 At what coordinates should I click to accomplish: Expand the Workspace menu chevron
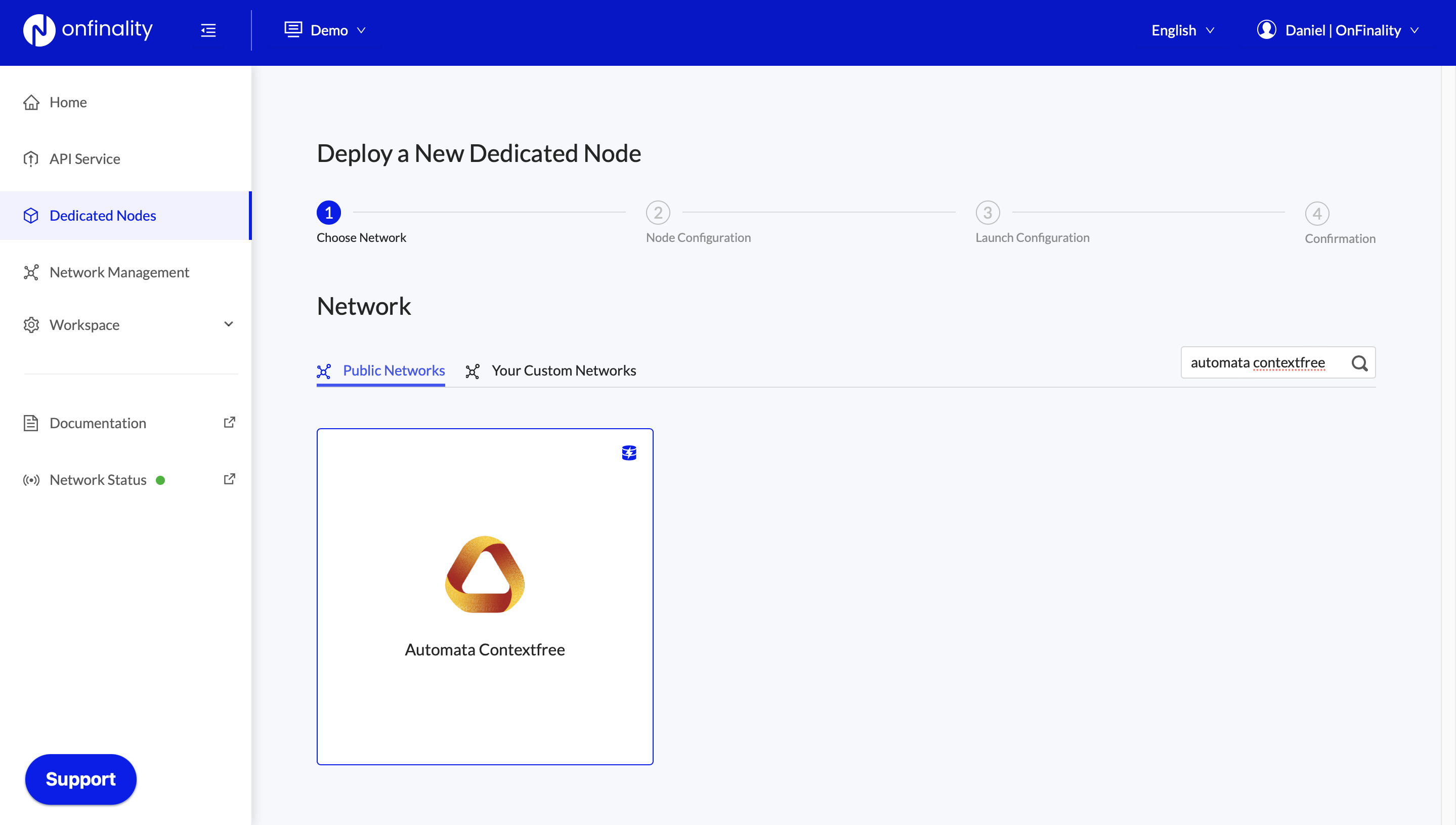pos(228,324)
